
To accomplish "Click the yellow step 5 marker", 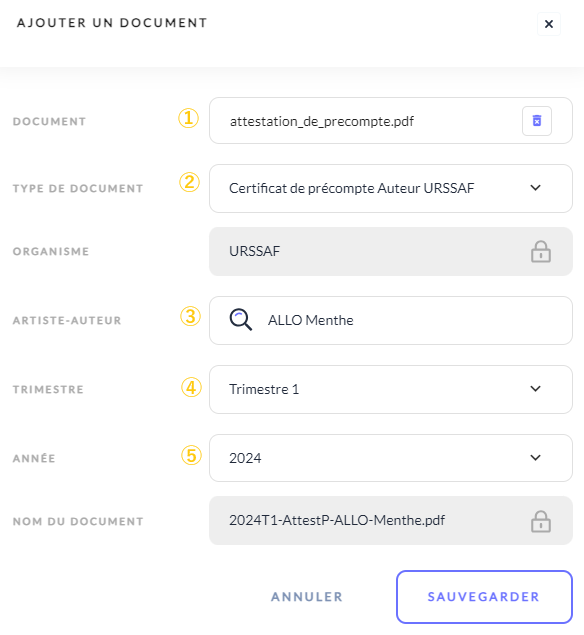I will click(x=191, y=455).
